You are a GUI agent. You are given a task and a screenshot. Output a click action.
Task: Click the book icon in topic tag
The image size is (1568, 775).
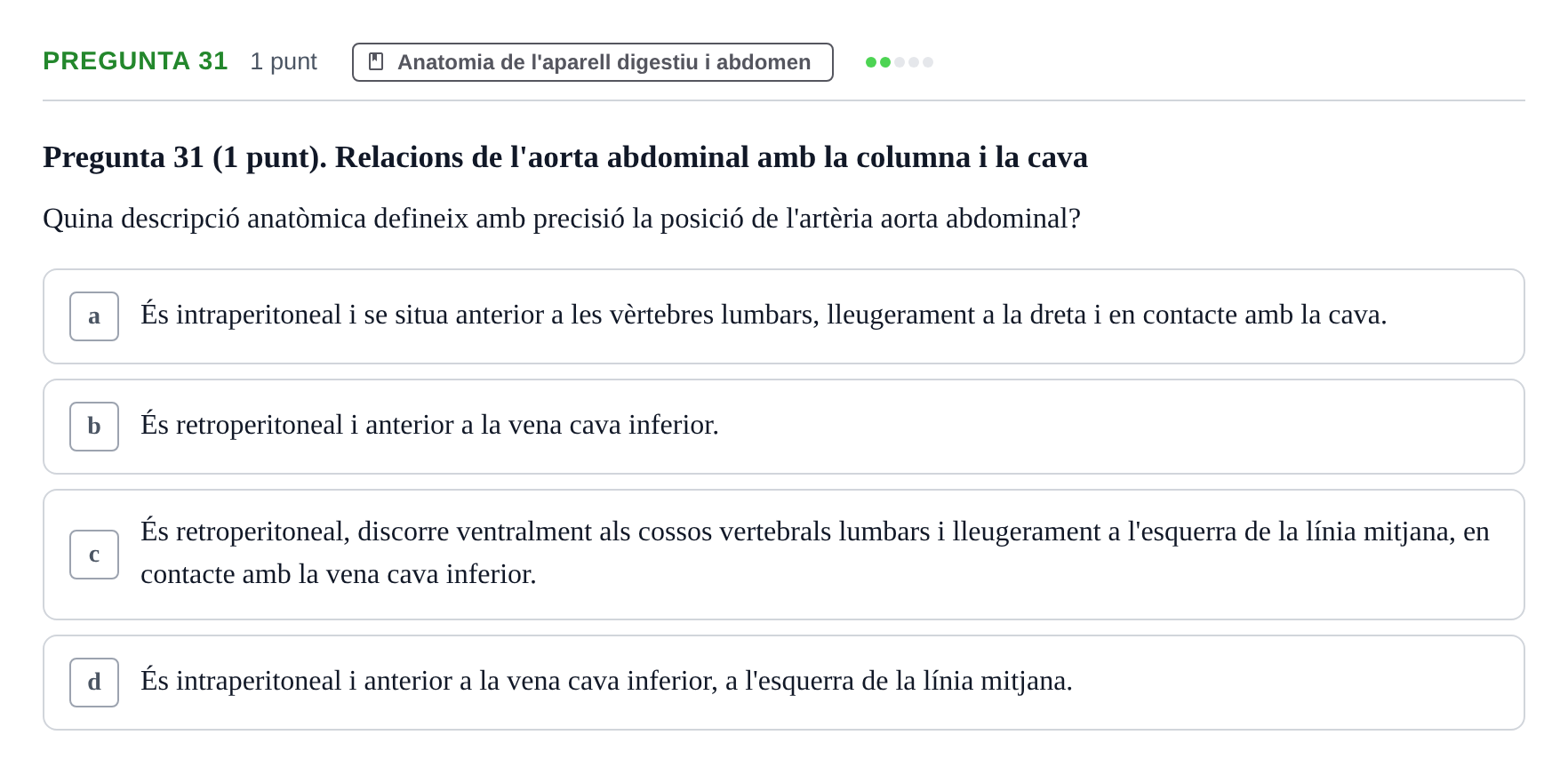(376, 62)
